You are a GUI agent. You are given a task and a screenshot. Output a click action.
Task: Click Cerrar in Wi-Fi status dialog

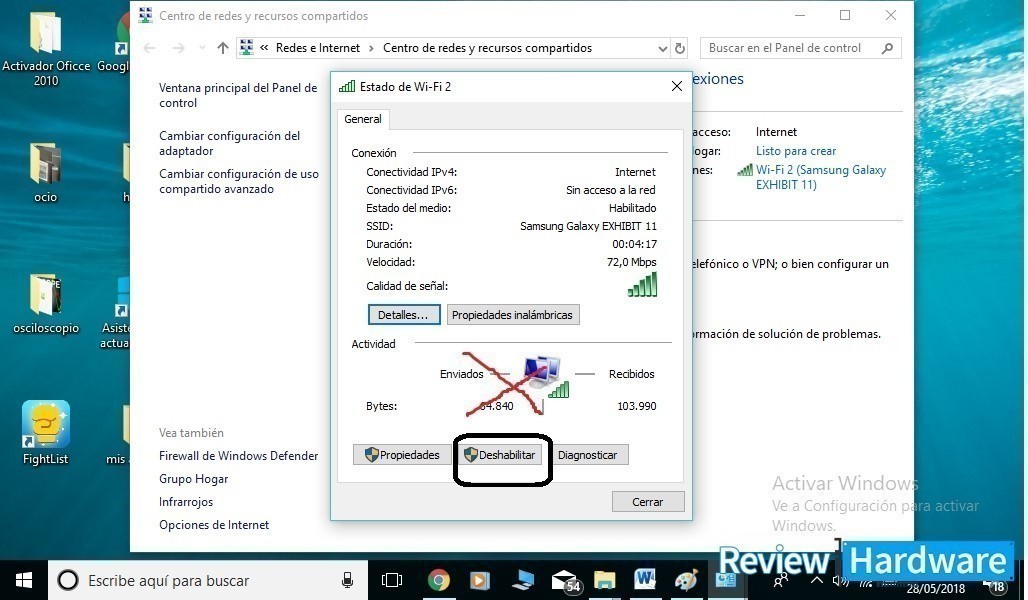tap(648, 502)
